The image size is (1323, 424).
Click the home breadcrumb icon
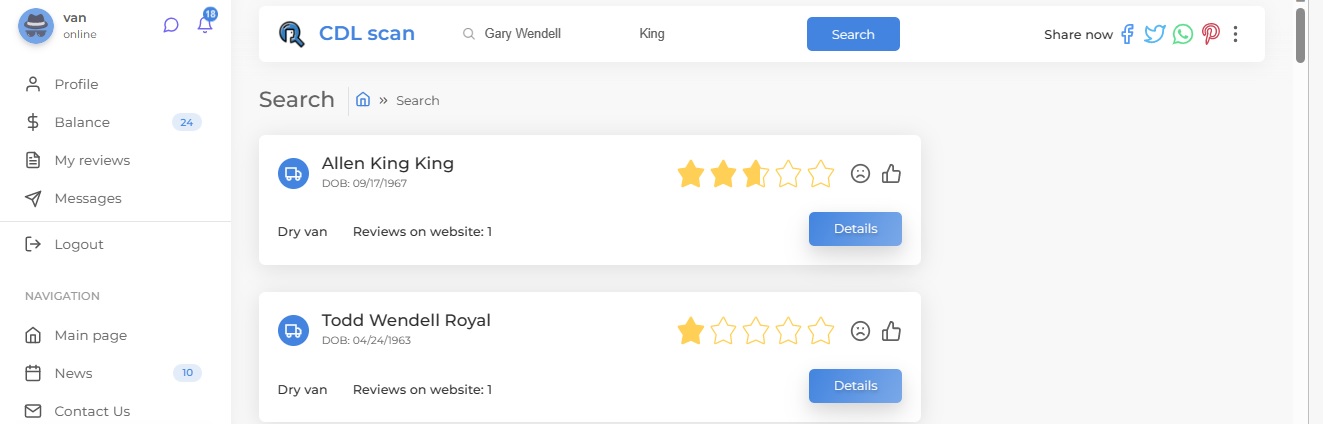pos(363,100)
